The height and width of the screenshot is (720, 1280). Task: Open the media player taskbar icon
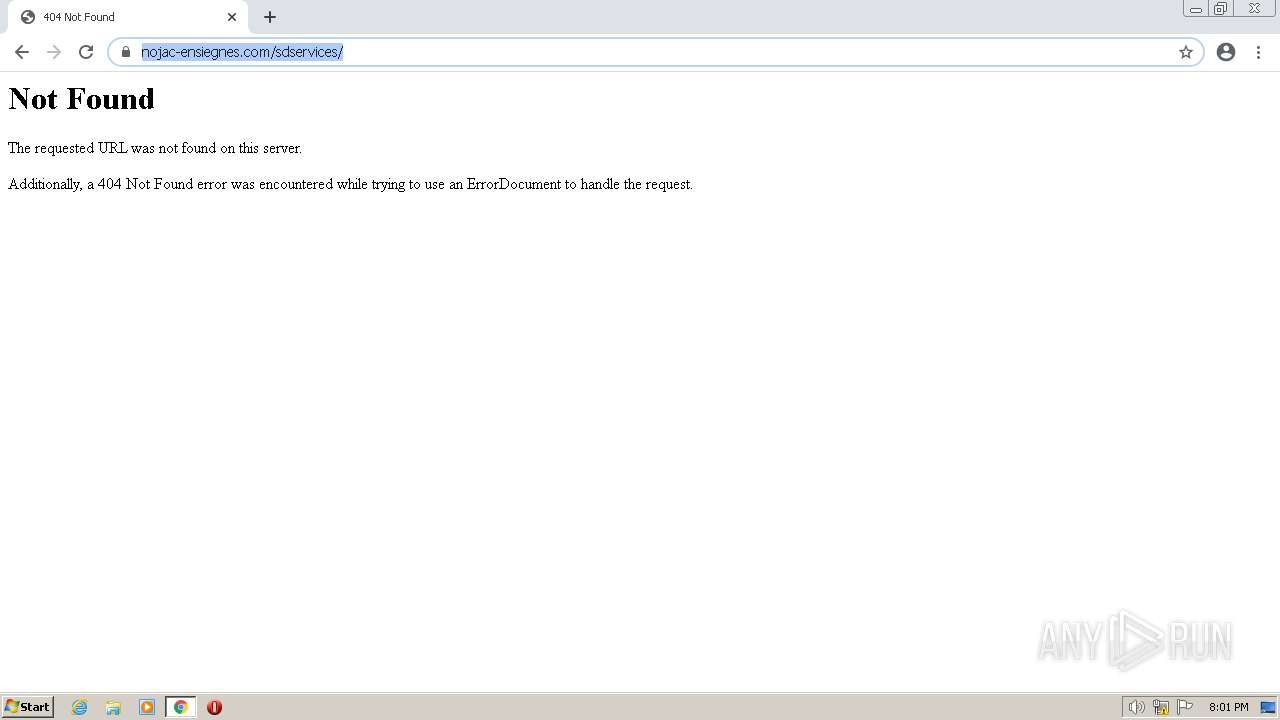pyautogui.click(x=147, y=707)
